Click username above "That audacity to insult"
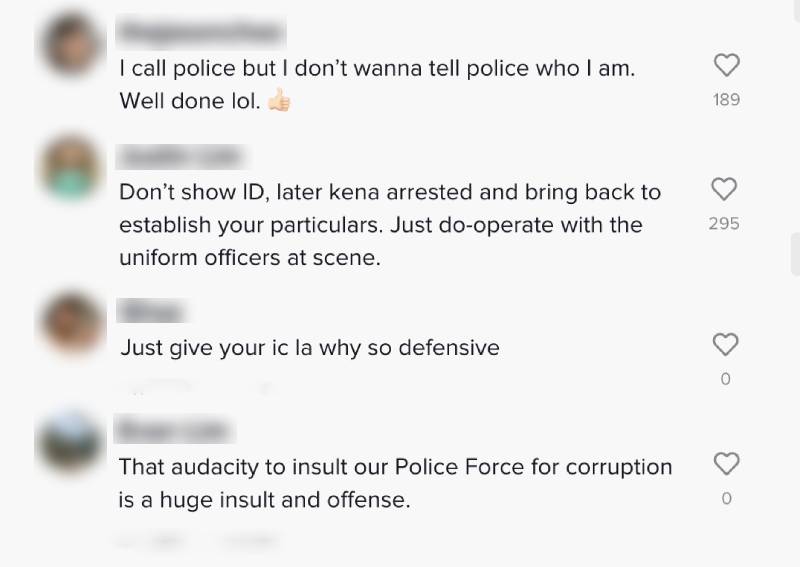Viewport: 800px width, 567px height. 175,432
